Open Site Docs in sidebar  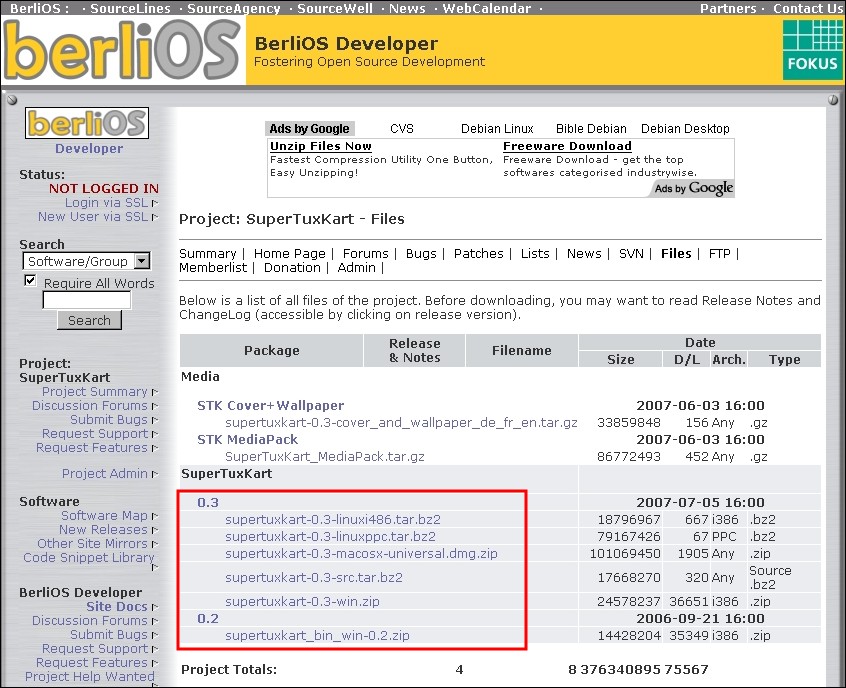tap(117, 607)
